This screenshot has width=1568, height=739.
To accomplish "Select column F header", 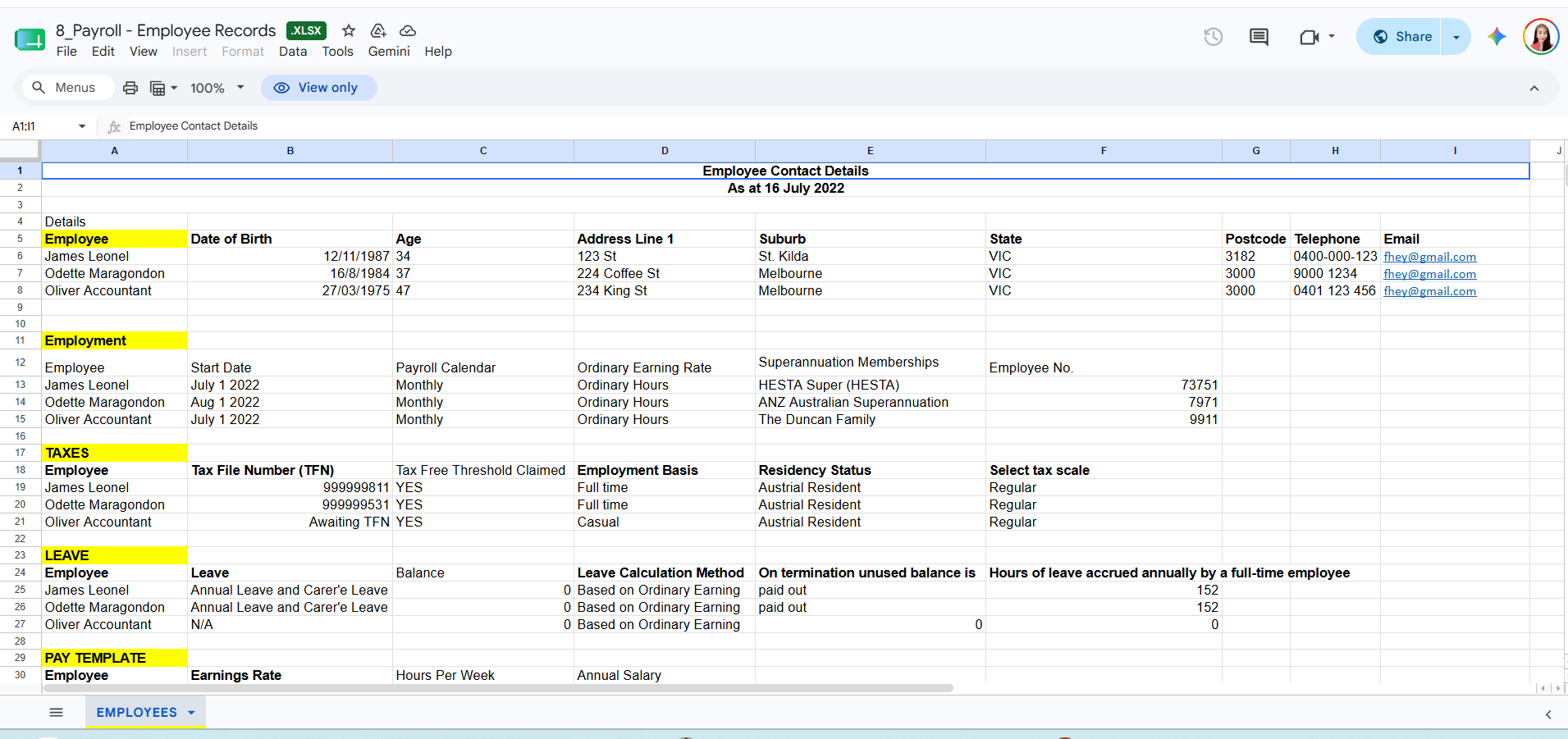I will point(1104,151).
